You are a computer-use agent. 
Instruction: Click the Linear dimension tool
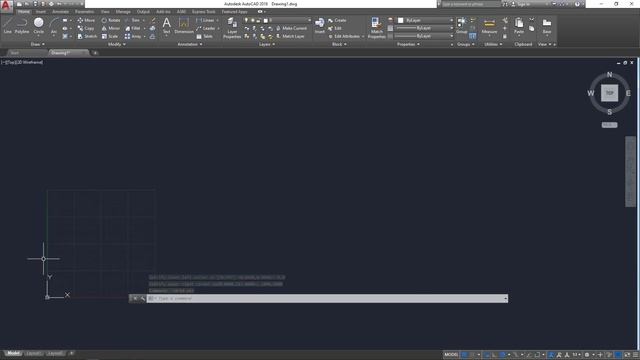205,20
